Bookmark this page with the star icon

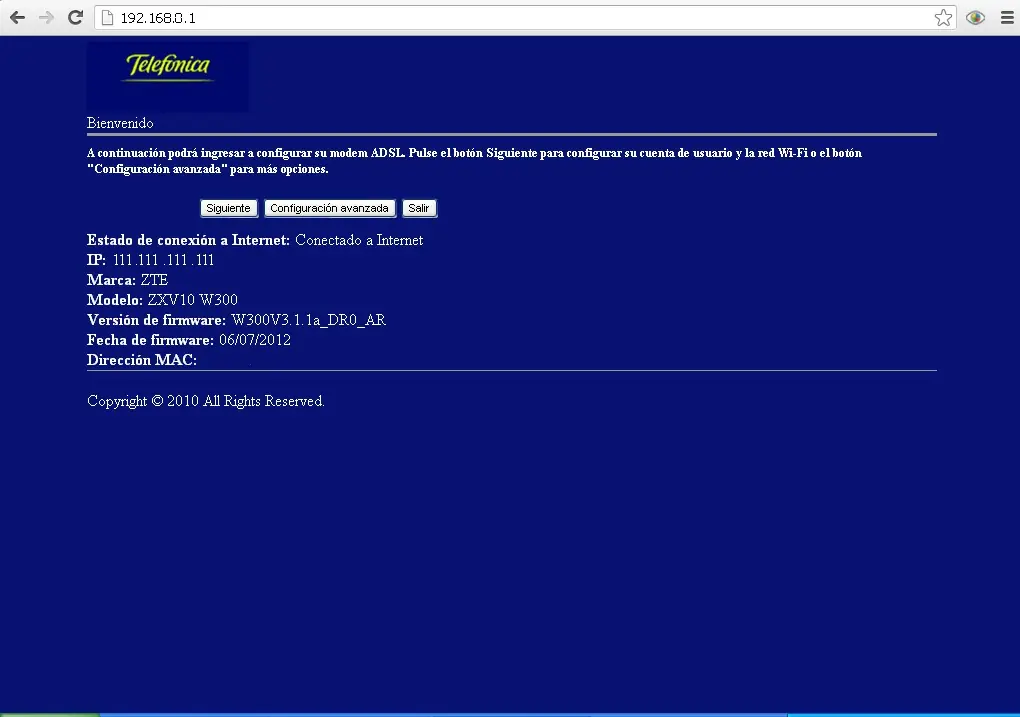943,18
